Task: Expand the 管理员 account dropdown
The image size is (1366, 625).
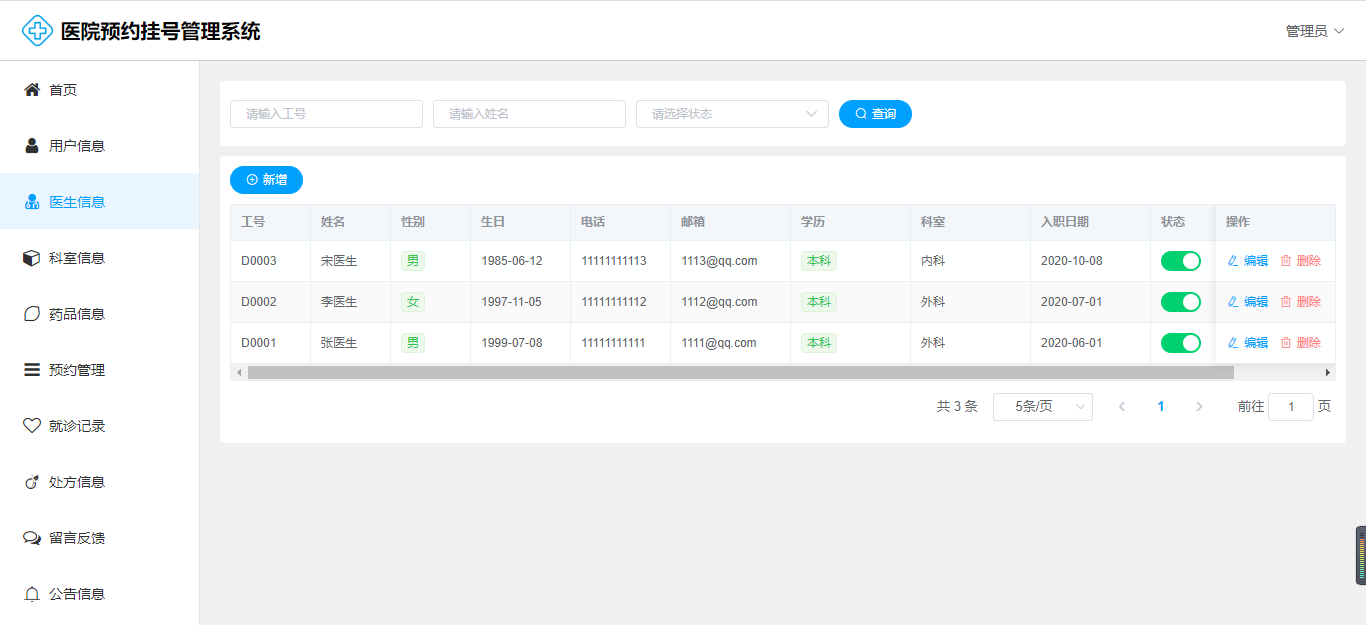Action: pos(1314,31)
